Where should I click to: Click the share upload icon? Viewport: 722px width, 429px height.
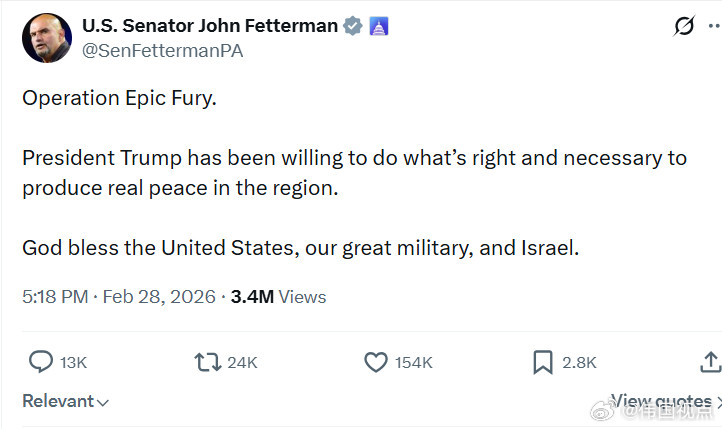click(x=709, y=361)
